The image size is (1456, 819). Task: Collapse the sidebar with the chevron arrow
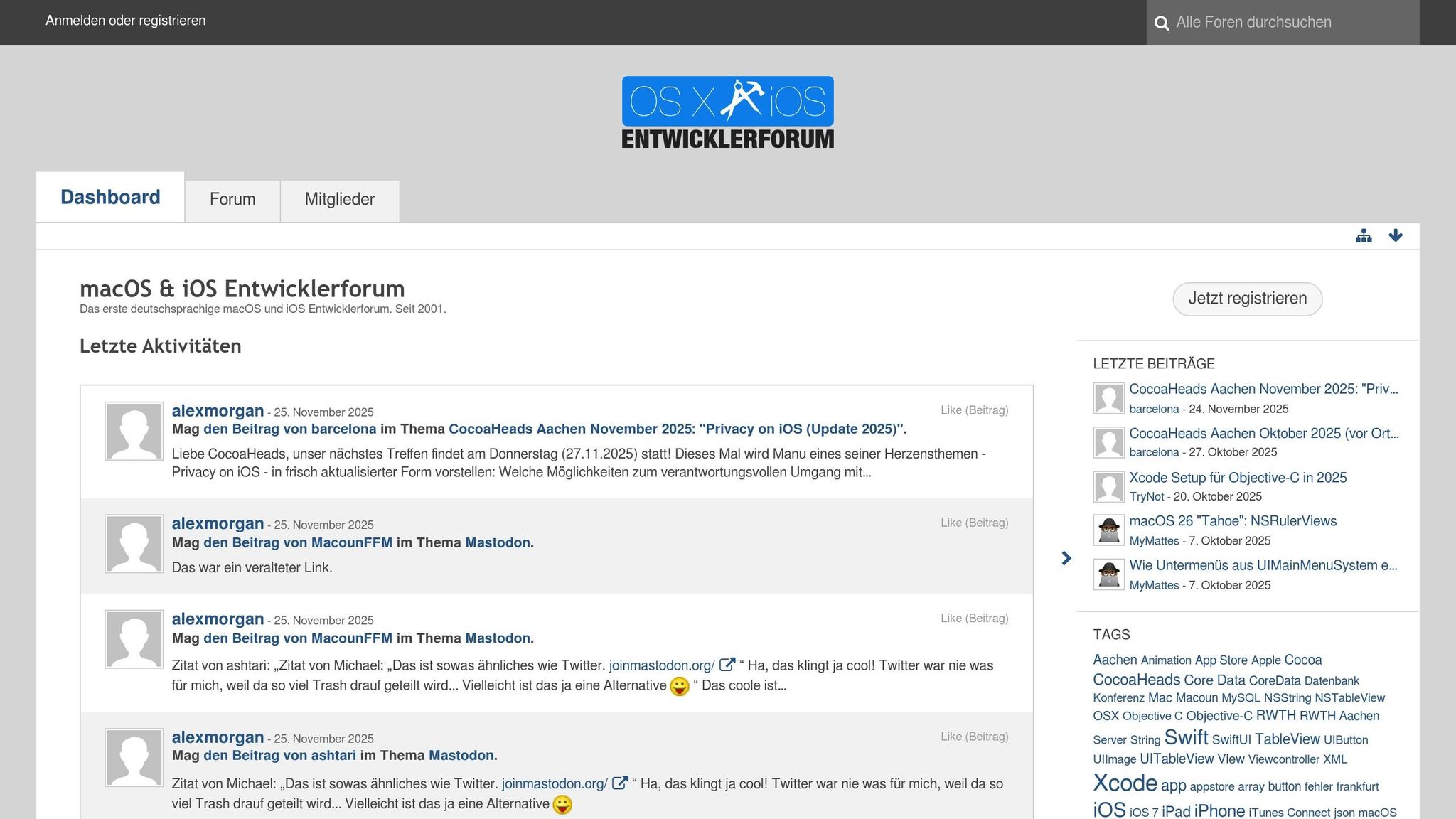pos(1066,559)
